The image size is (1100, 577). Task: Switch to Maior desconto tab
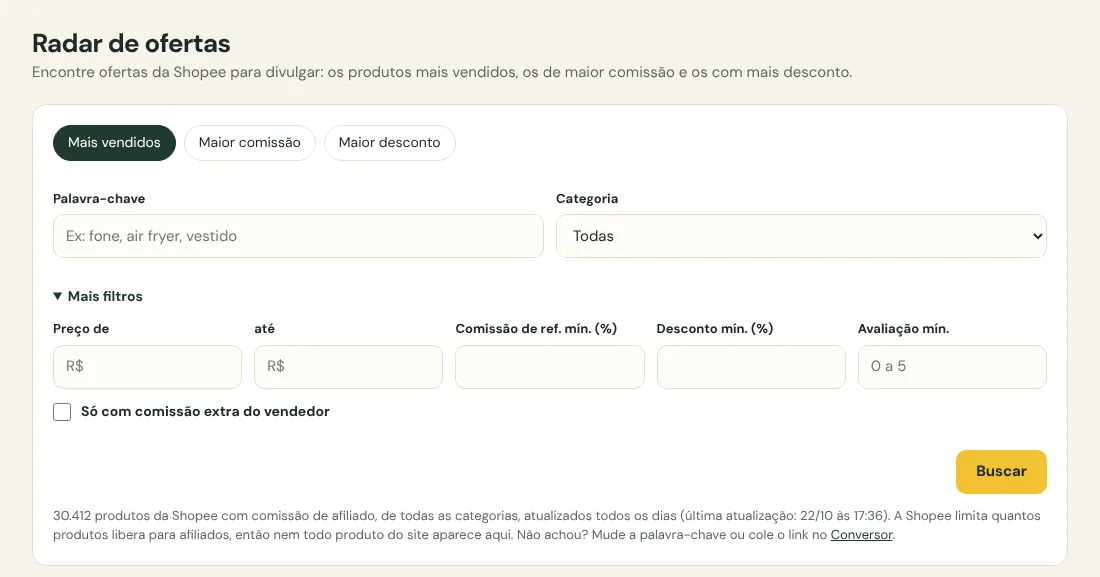click(389, 142)
